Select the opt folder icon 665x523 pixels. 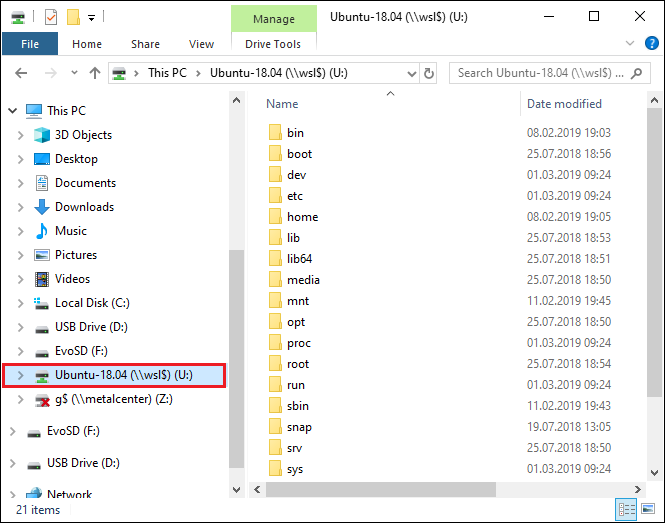pyautogui.click(x=275, y=322)
